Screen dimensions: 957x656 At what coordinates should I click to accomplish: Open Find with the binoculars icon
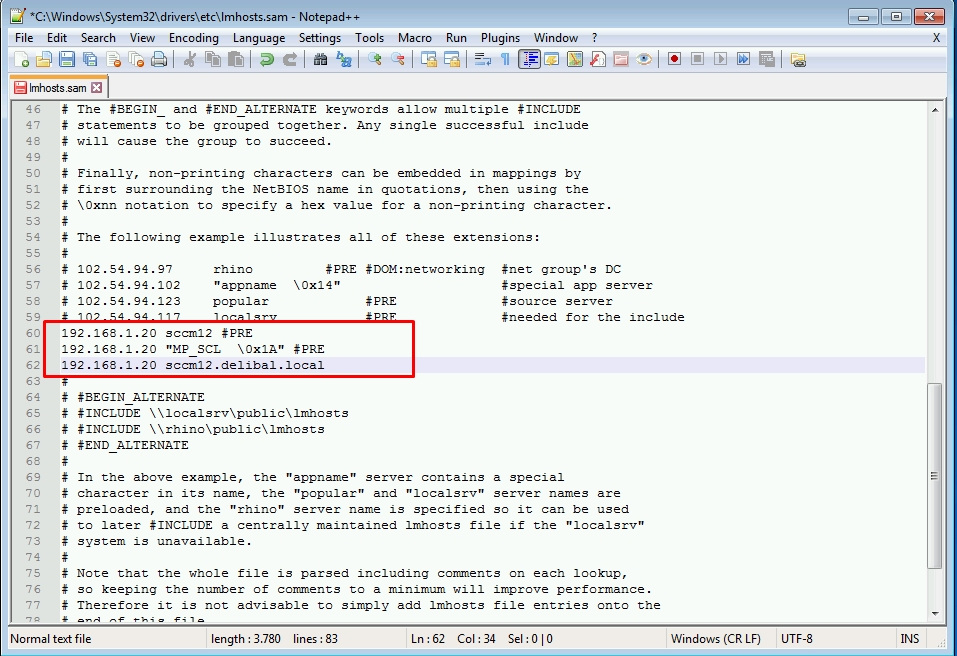[x=320, y=60]
